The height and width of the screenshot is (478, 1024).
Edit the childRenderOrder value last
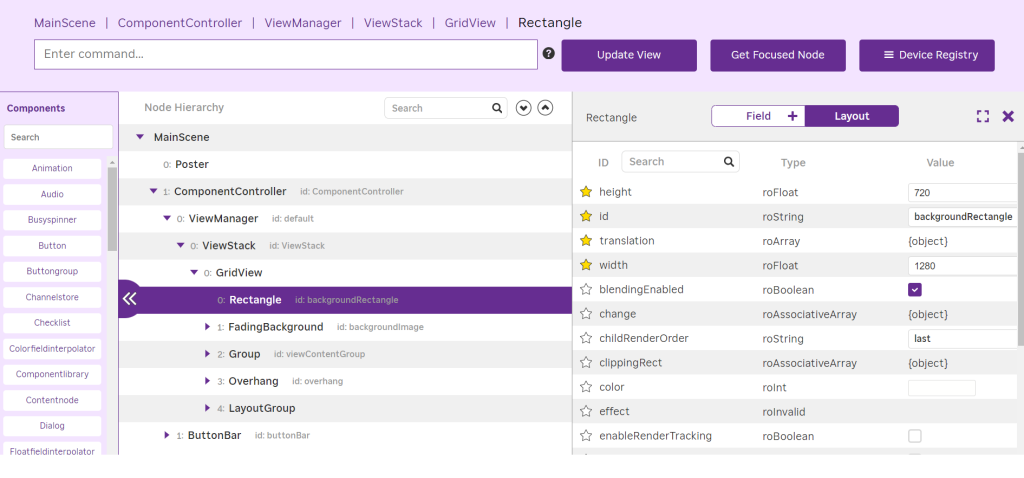tap(963, 339)
